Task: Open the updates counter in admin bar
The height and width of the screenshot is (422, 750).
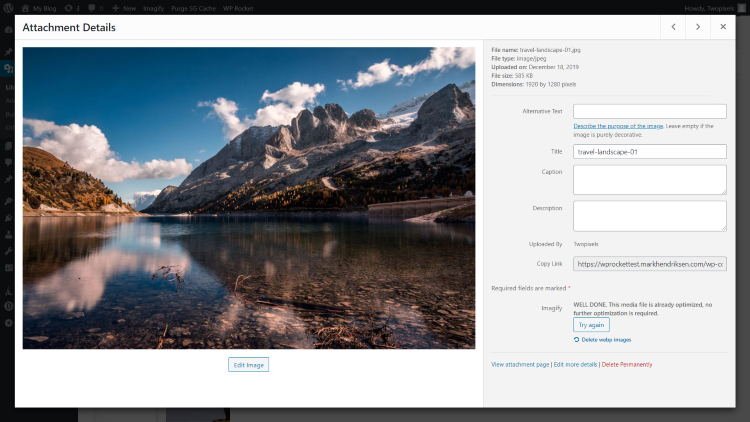Action: click(x=72, y=8)
